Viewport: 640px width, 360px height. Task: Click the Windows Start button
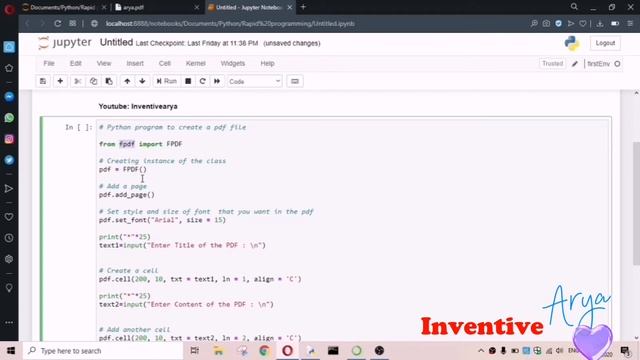coord(11,351)
